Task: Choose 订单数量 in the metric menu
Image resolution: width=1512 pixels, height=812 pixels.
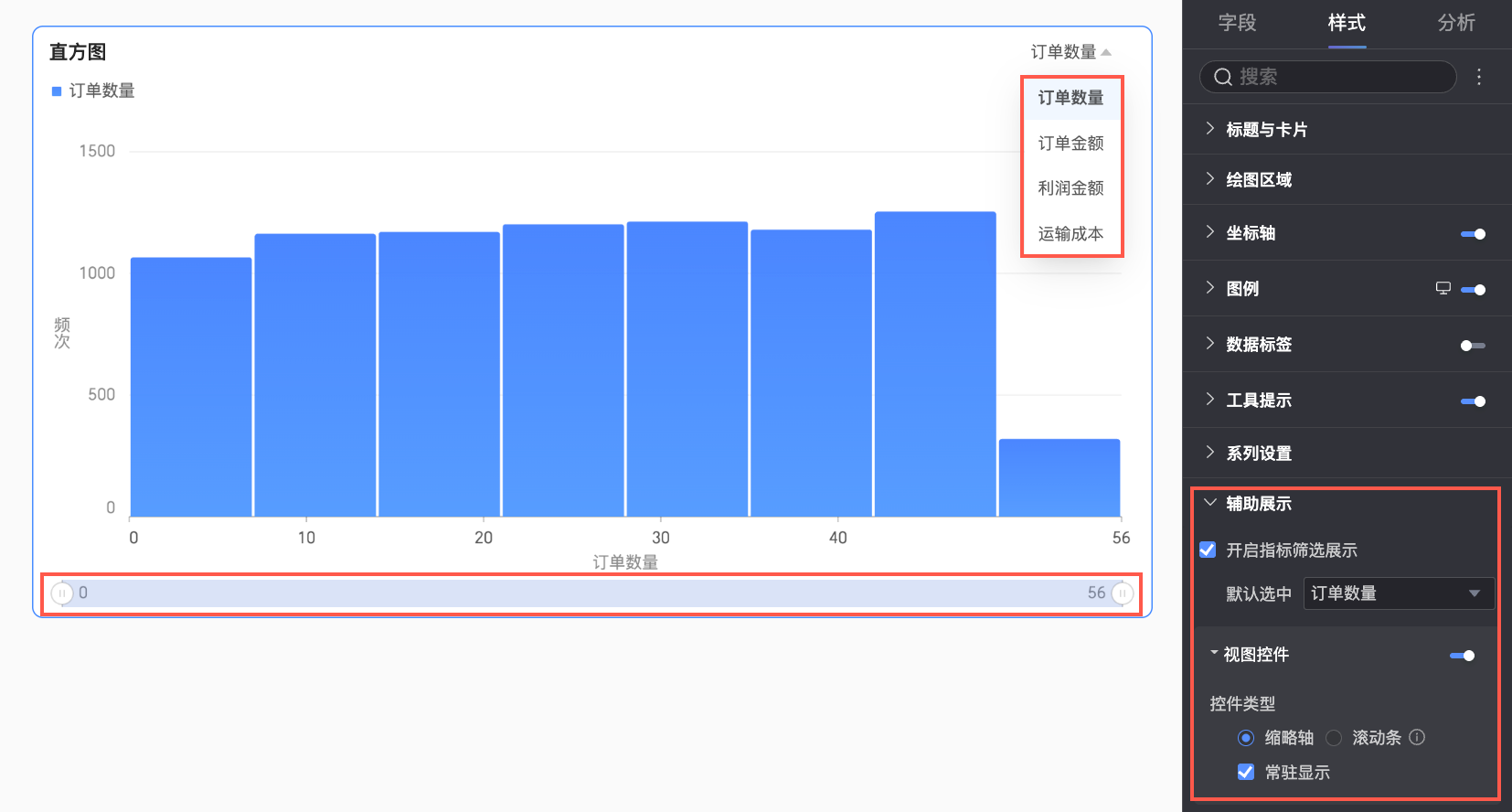Action: coord(1070,98)
